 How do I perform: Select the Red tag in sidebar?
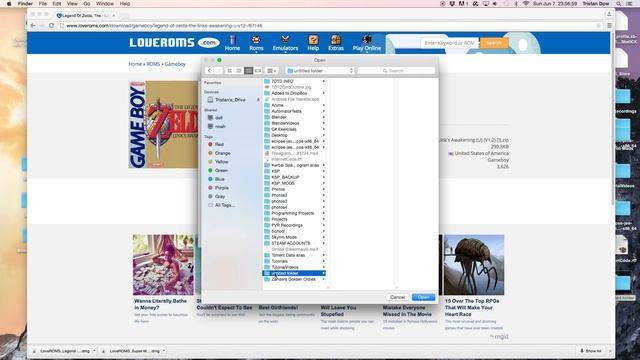(219, 144)
